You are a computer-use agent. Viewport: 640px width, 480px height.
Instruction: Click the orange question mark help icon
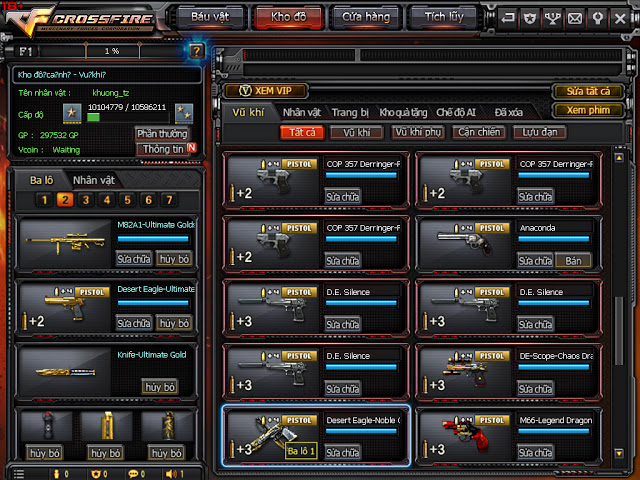[x=196, y=51]
